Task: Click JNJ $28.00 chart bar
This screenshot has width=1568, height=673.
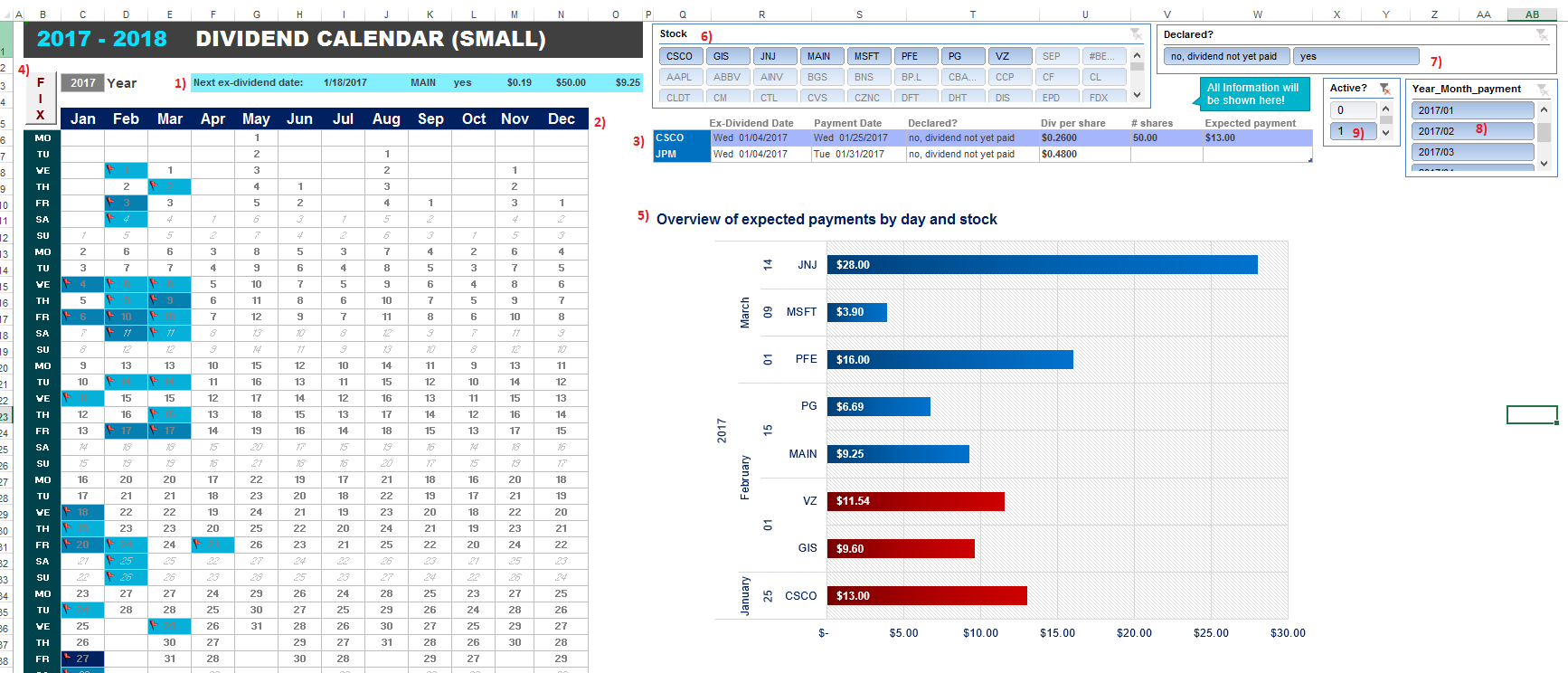Action: pyautogui.click(x=1042, y=264)
